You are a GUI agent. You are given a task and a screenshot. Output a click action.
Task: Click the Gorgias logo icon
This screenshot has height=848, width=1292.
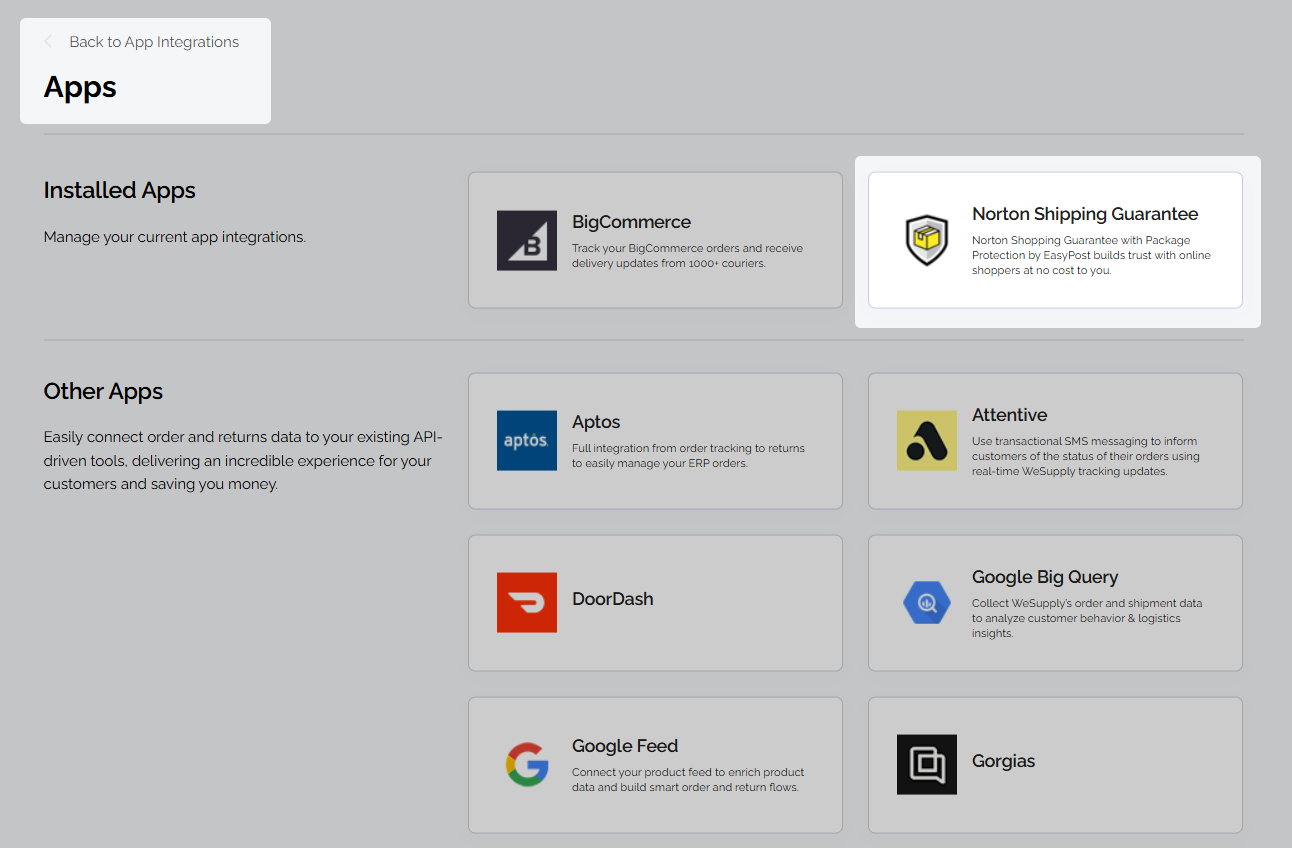[x=927, y=764]
